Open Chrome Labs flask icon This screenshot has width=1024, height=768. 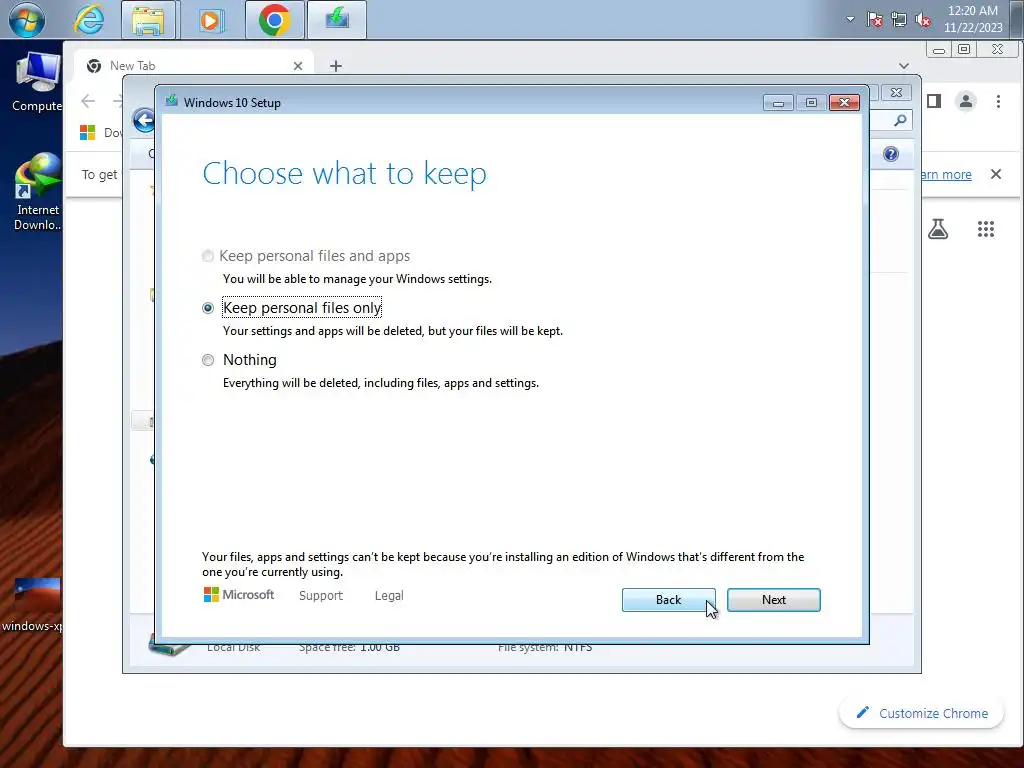click(938, 229)
